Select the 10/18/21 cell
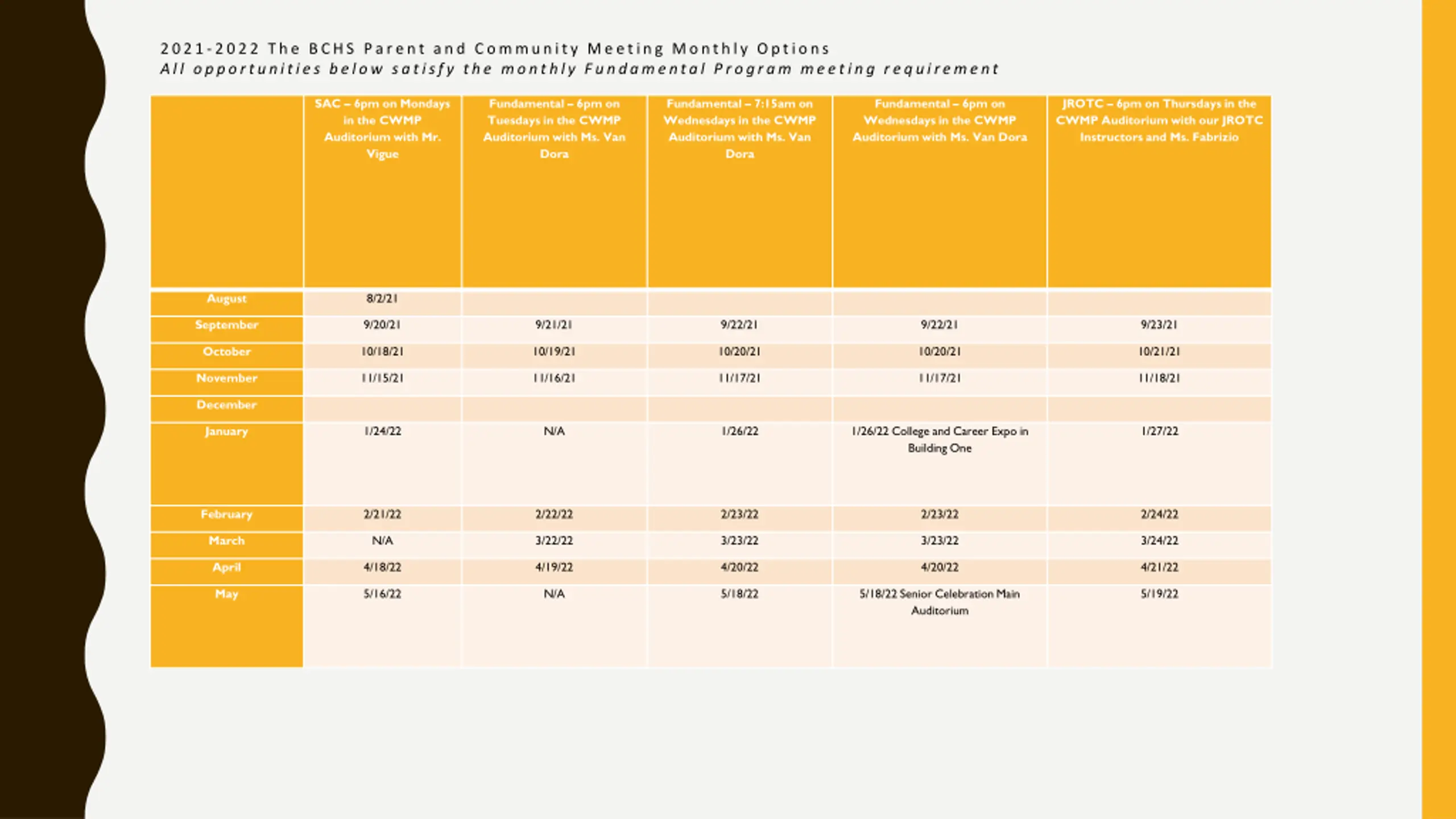The height and width of the screenshot is (819, 1456). [382, 356]
